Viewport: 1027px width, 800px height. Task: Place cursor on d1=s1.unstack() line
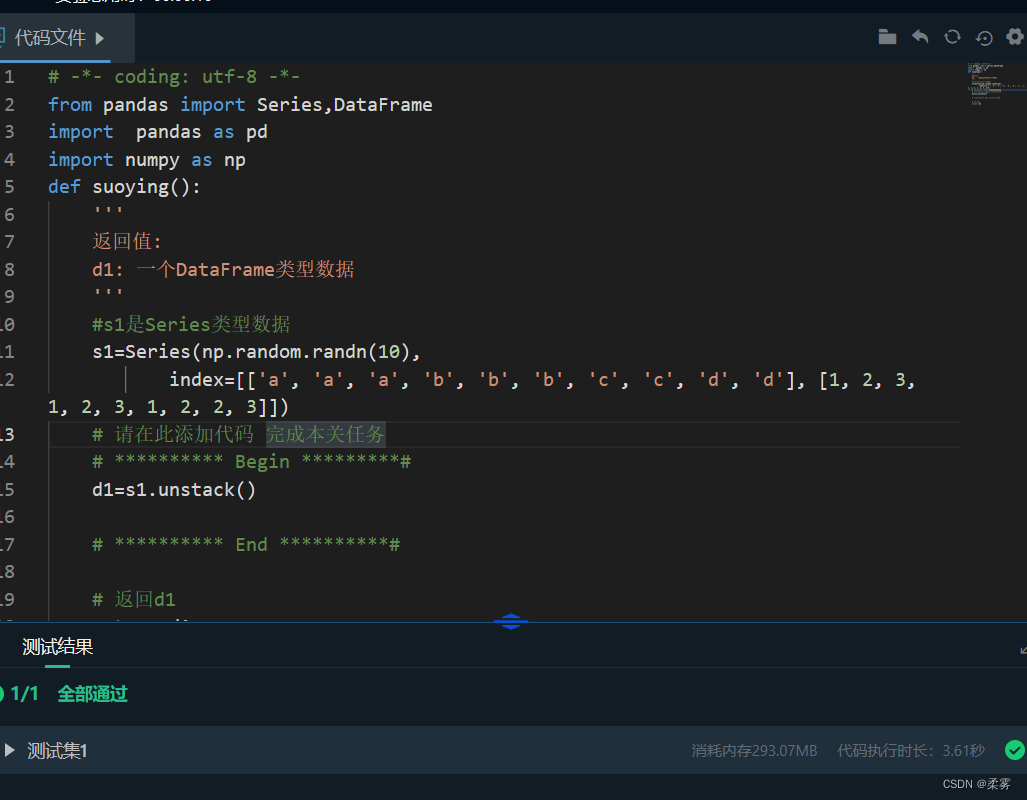point(174,489)
